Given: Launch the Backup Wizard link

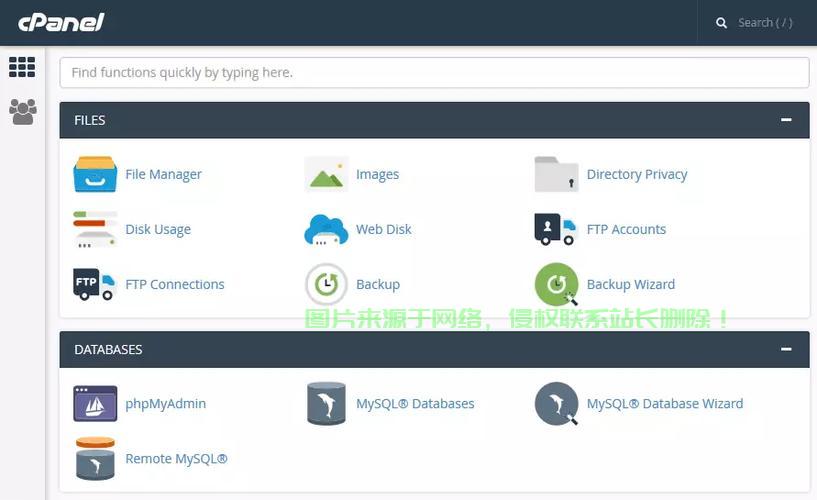Looking at the screenshot, I should point(630,284).
